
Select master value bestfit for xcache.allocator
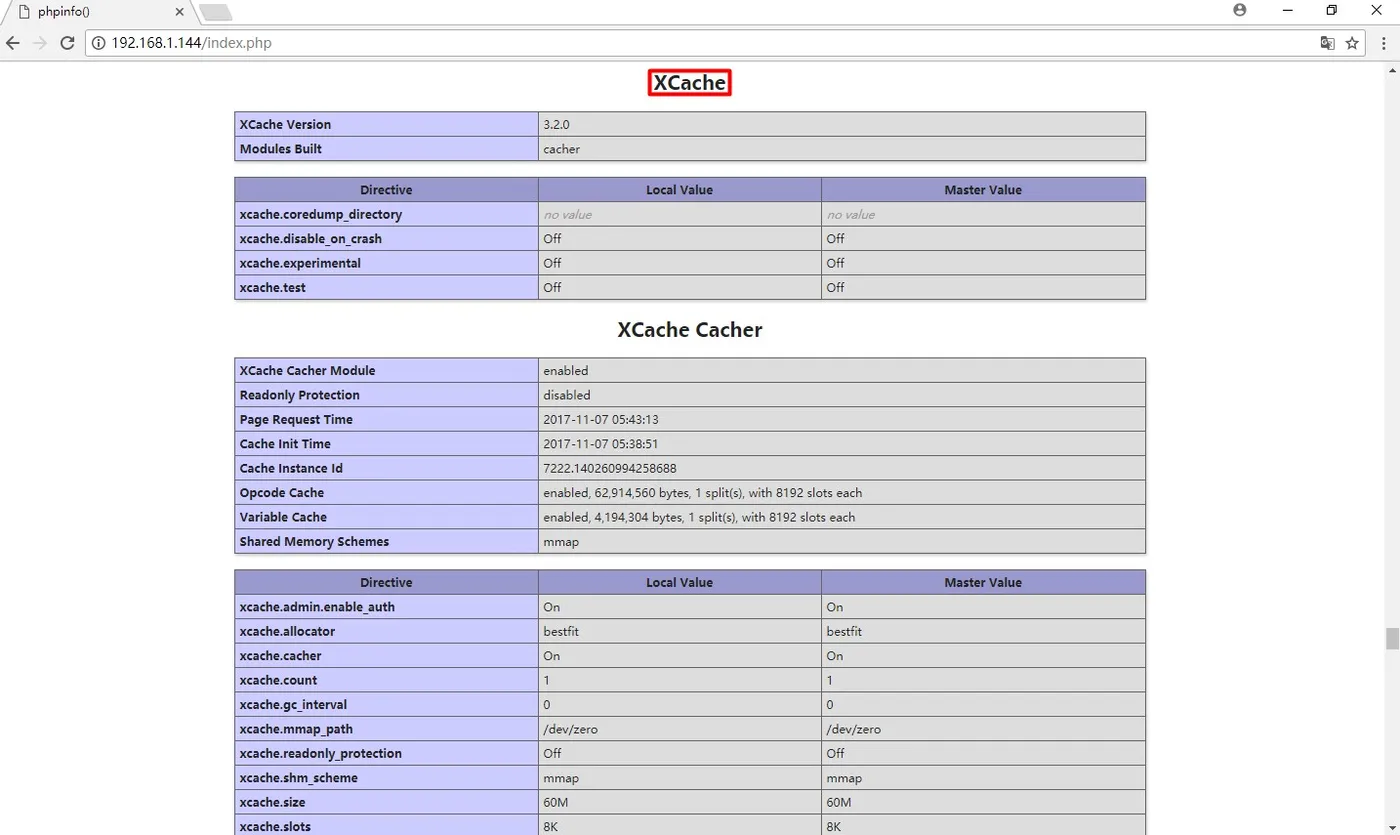tap(844, 631)
